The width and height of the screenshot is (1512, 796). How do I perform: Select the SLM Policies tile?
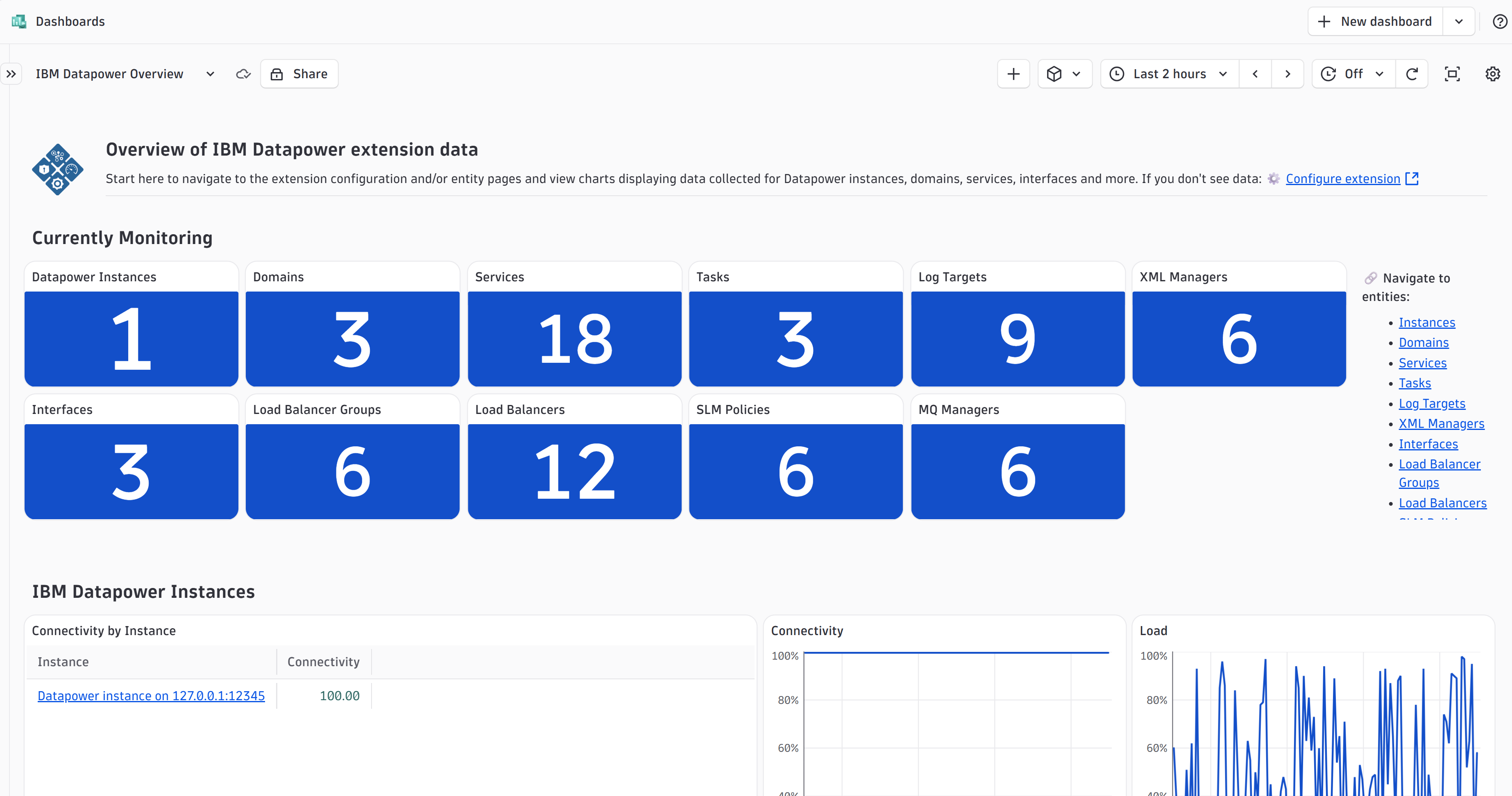796,457
